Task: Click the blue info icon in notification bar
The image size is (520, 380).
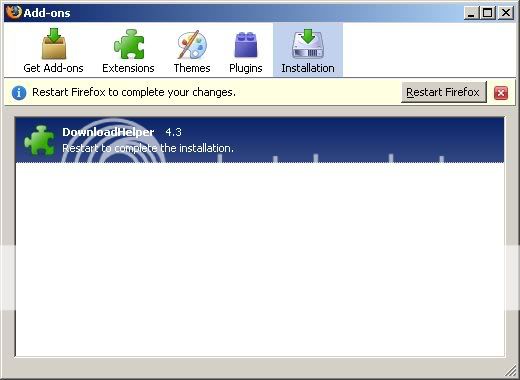Action: click(19, 92)
